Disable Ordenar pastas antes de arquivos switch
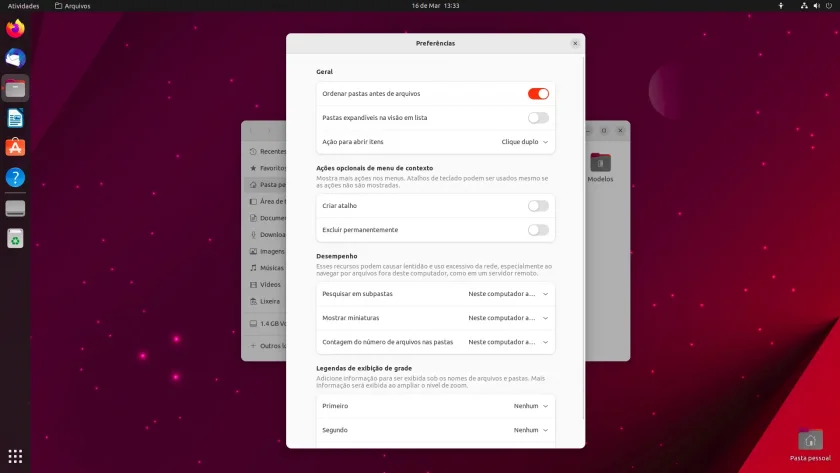 (x=538, y=94)
